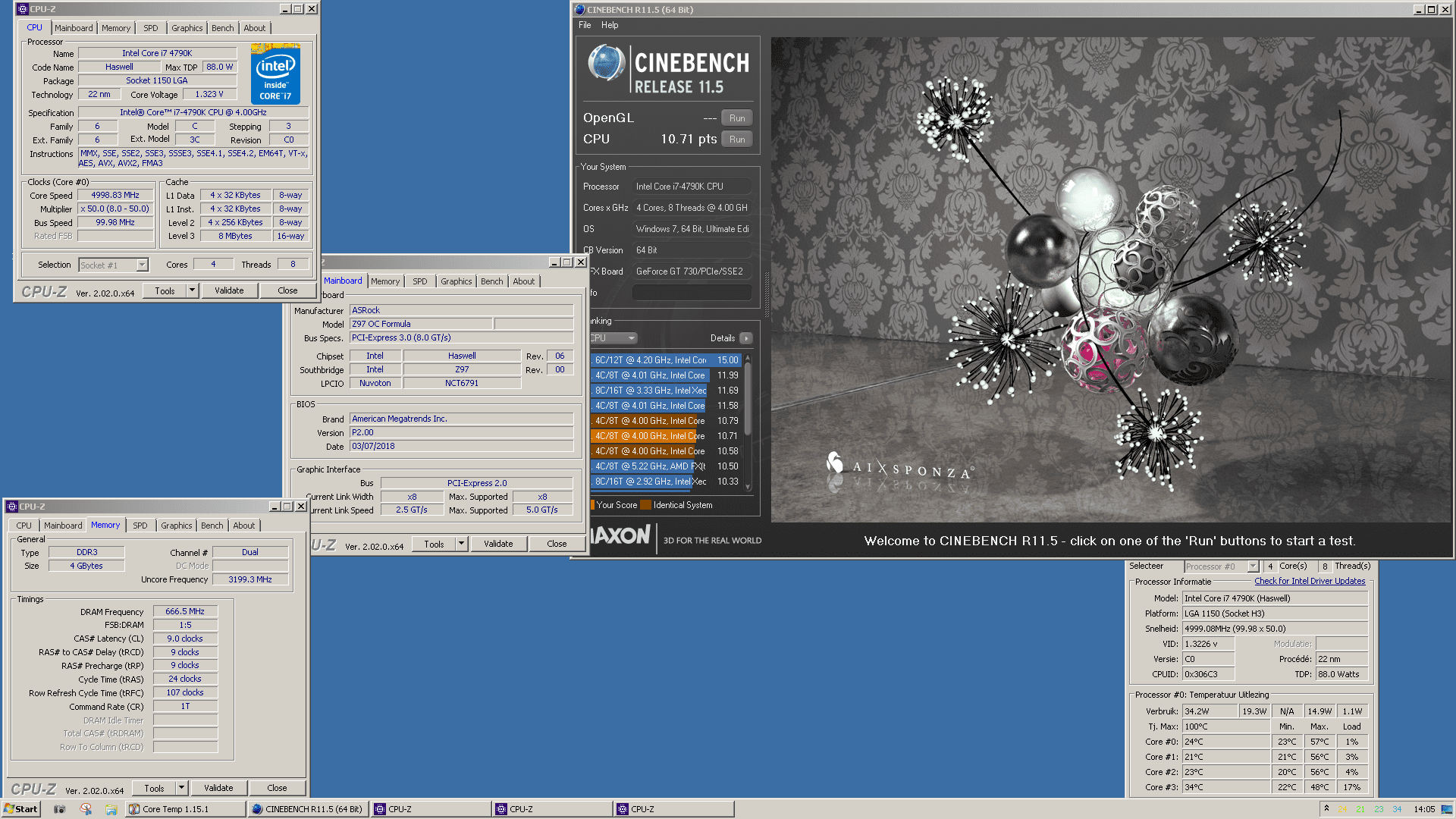This screenshot has width=1456, height=819.
Task: Click the Cinebench ranking list scrollbar
Action: (748, 398)
